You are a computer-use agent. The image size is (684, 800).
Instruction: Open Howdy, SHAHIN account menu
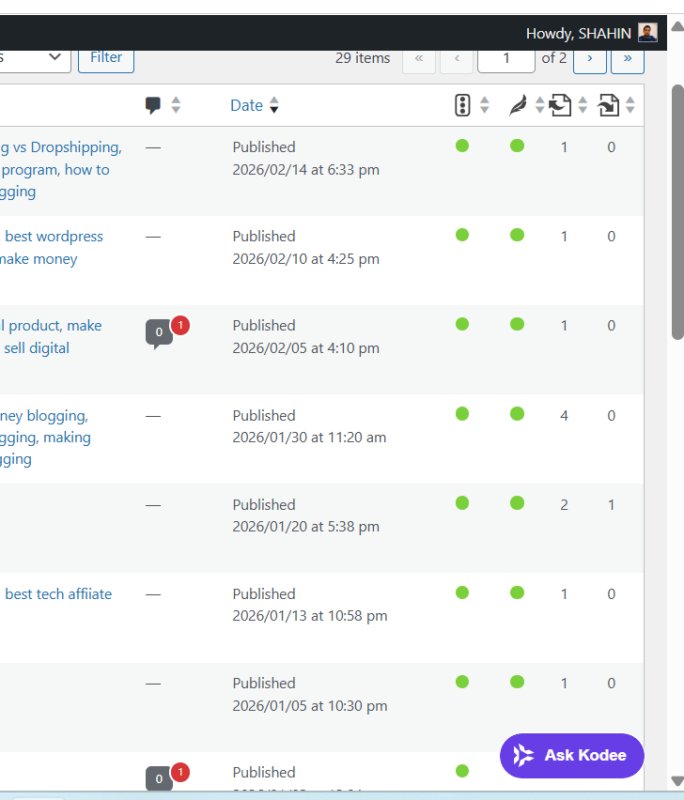pyautogui.click(x=578, y=33)
